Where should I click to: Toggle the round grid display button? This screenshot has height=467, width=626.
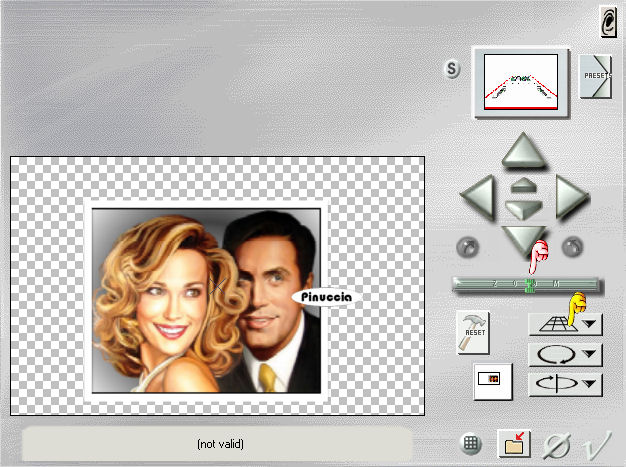pyautogui.click(x=470, y=443)
